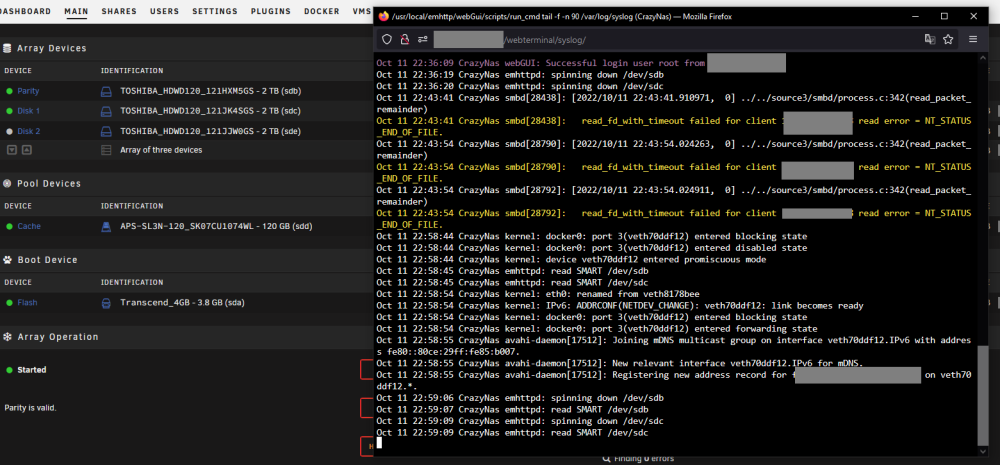Open the Cache device link
Viewport: 1000px width, 465px height.
pos(29,226)
